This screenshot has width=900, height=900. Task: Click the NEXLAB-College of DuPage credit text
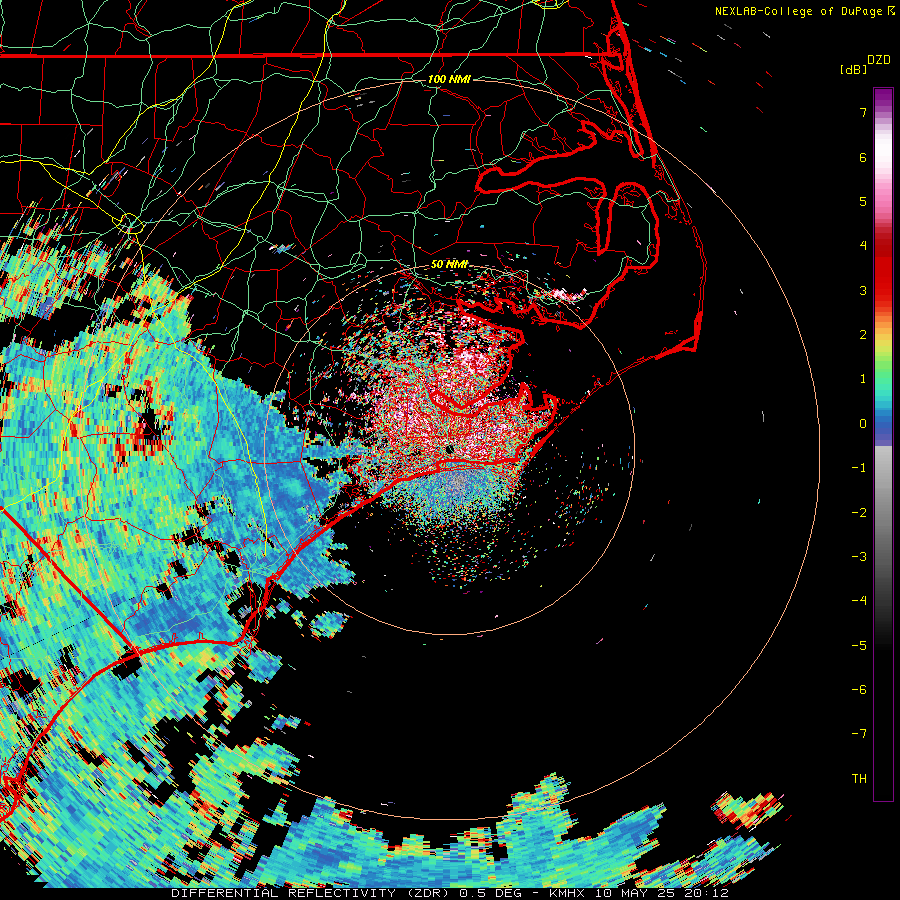[x=799, y=11]
